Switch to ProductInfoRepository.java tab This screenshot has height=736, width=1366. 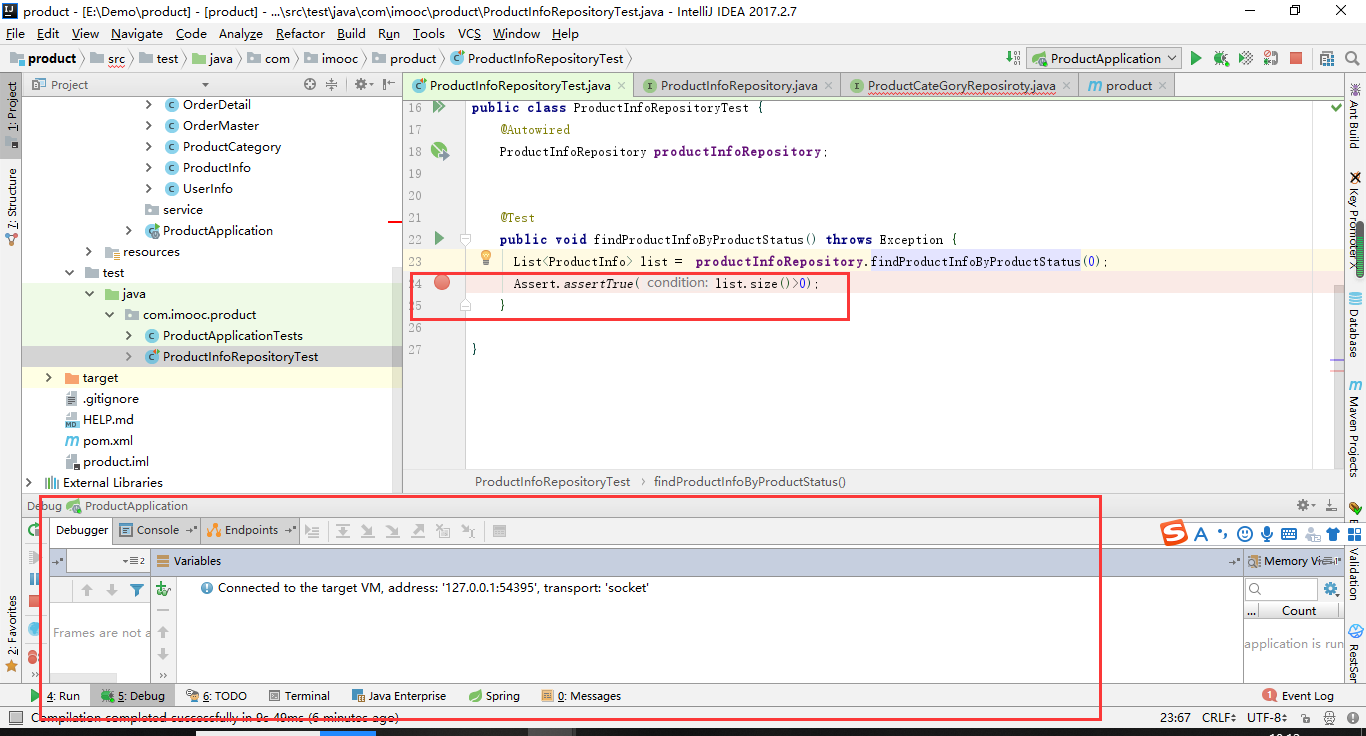click(739, 85)
